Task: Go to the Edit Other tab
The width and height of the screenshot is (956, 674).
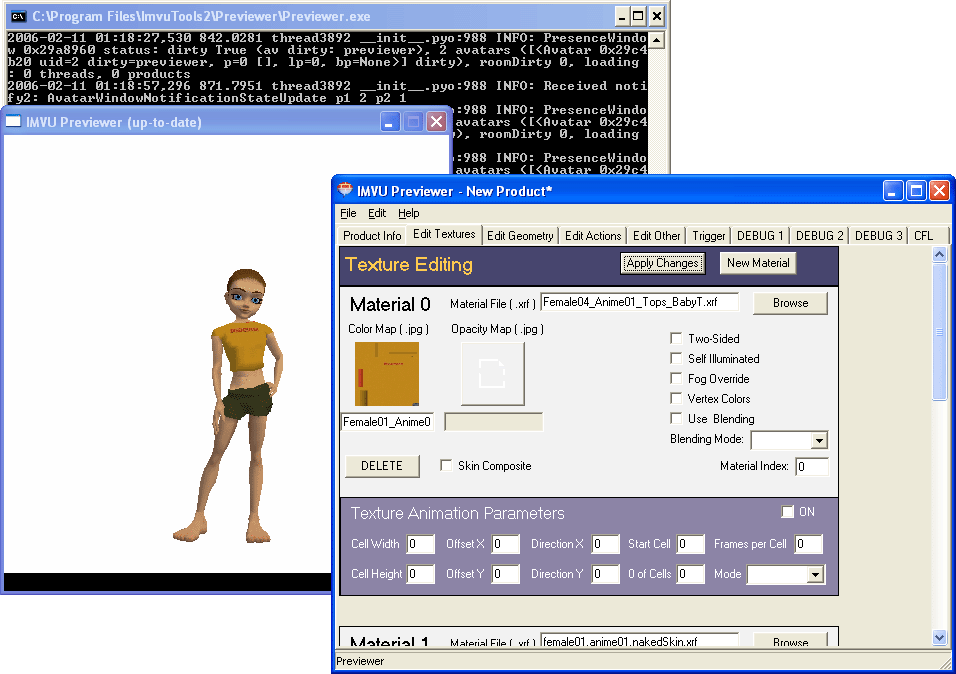Action: click(657, 236)
